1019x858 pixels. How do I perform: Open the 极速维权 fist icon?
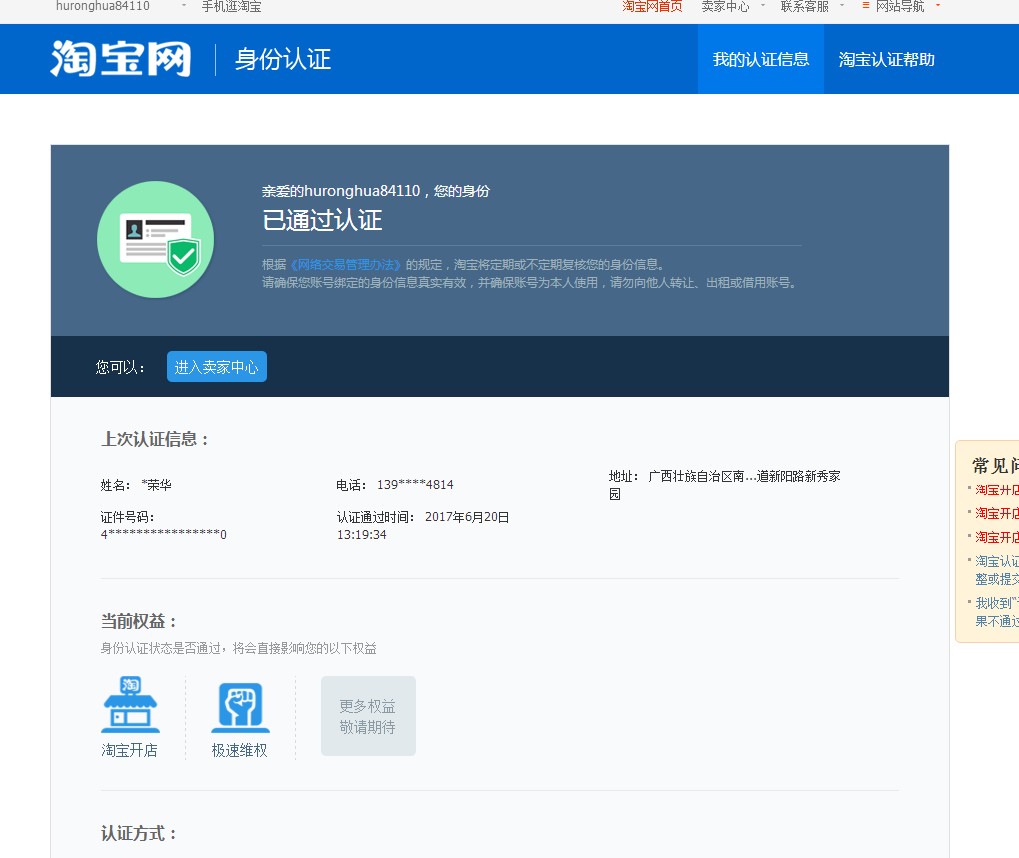240,707
